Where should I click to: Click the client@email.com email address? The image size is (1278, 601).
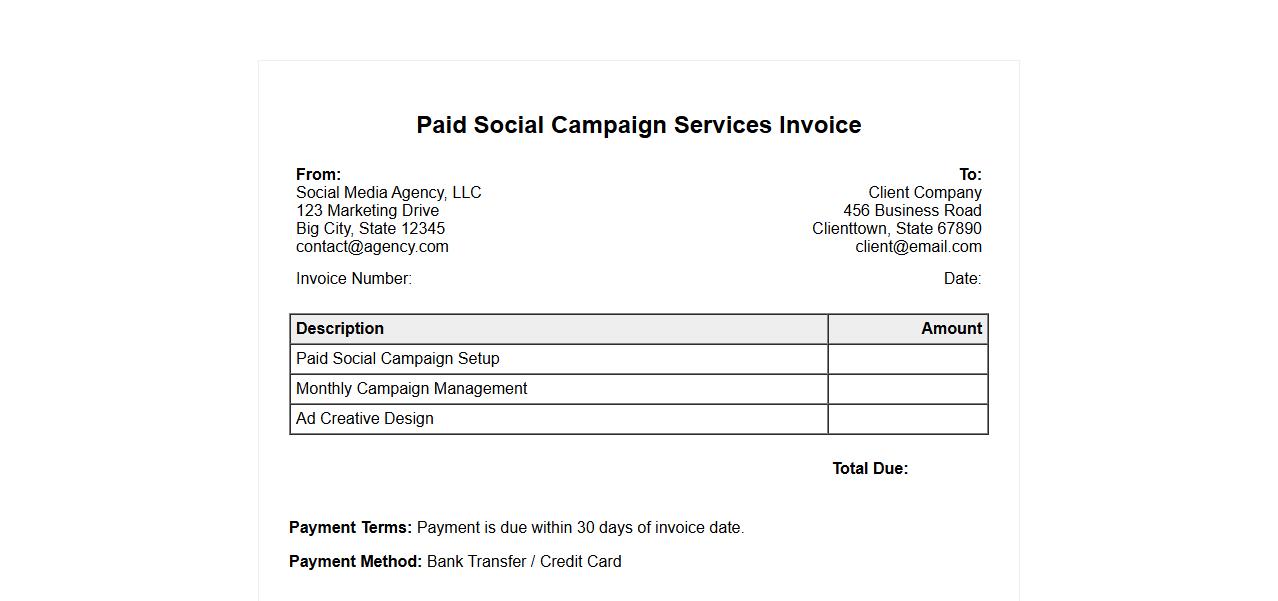point(918,247)
